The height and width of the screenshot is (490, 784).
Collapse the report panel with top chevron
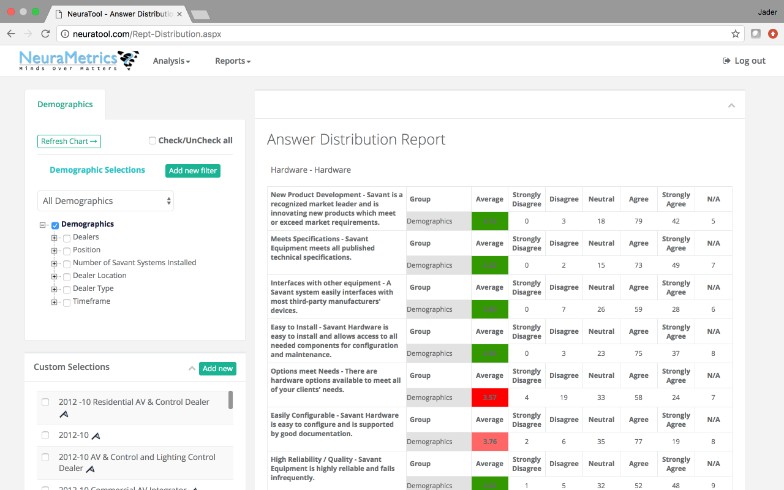(731, 105)
